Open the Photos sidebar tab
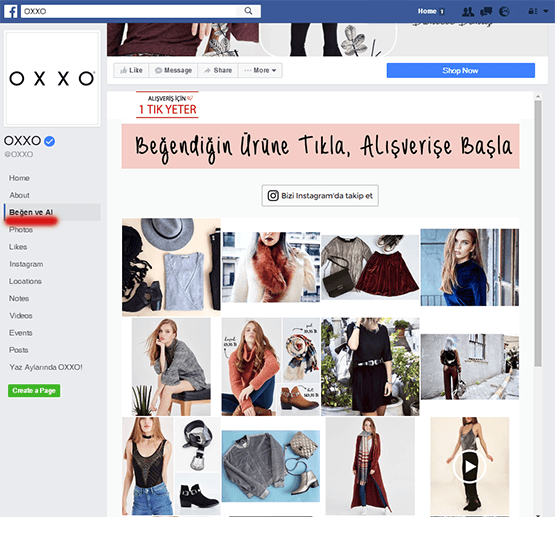Image resolution: width=555 pixels, height=555 pixels. (21, 230)
